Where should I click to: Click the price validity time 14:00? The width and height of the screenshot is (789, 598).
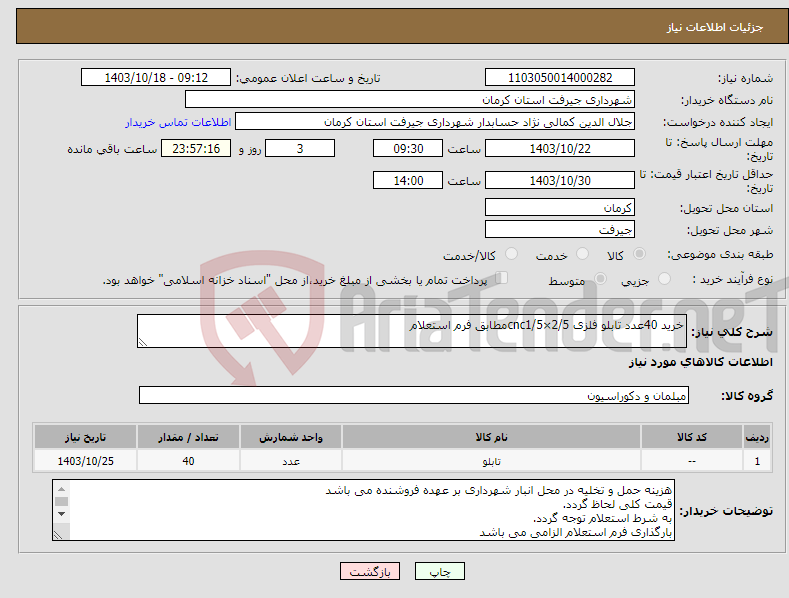408,180
